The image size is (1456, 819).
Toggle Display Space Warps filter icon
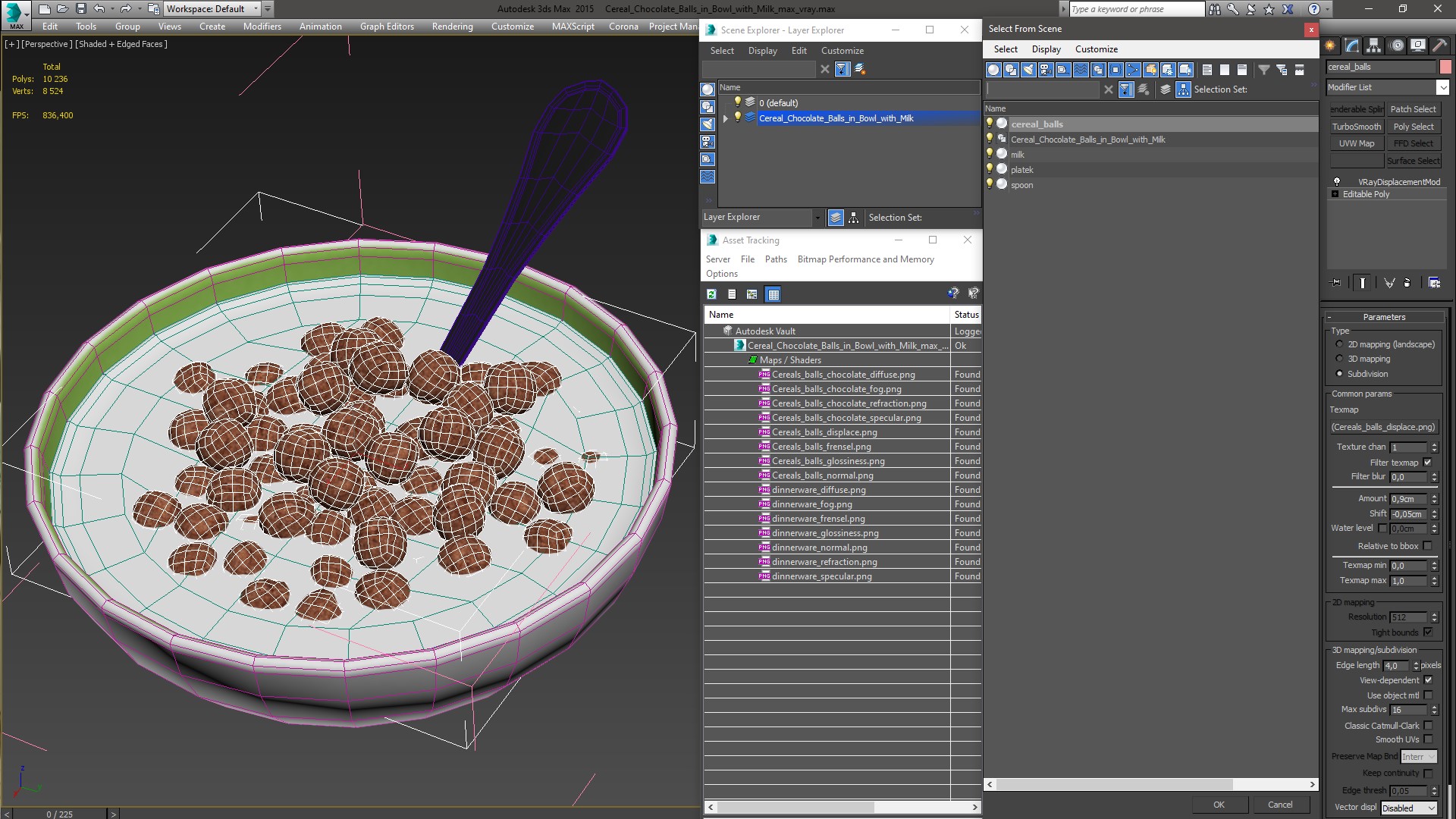(1081, 70)
